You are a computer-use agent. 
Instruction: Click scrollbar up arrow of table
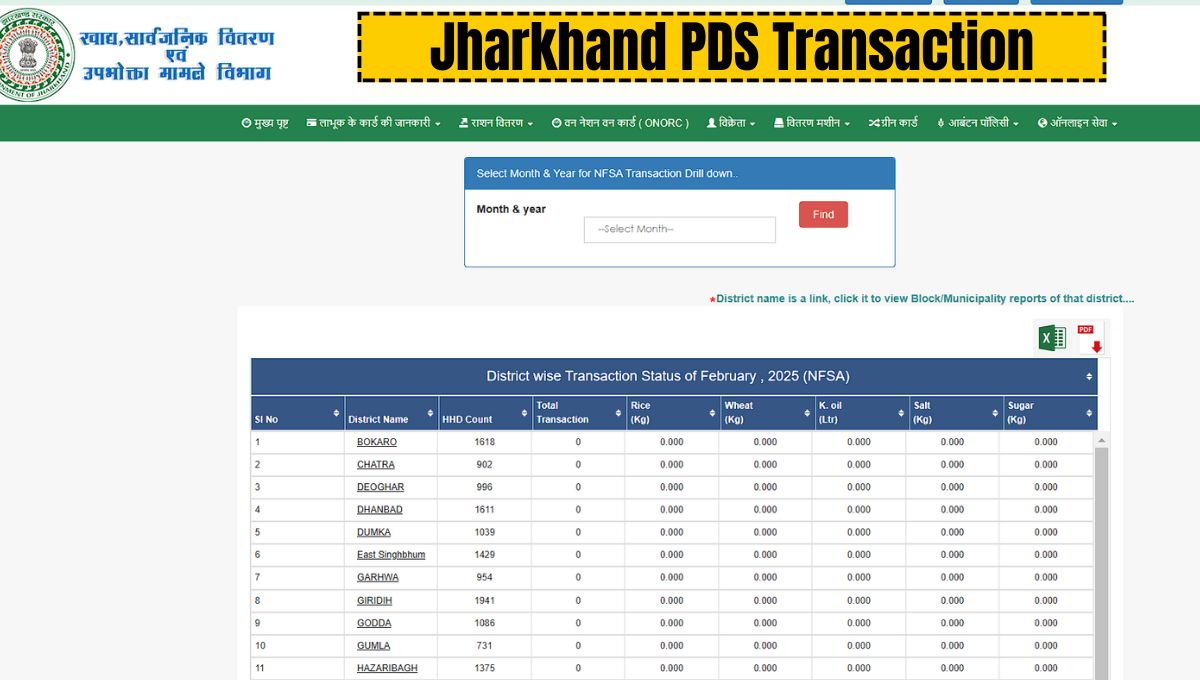click(x=1102, y=439)
